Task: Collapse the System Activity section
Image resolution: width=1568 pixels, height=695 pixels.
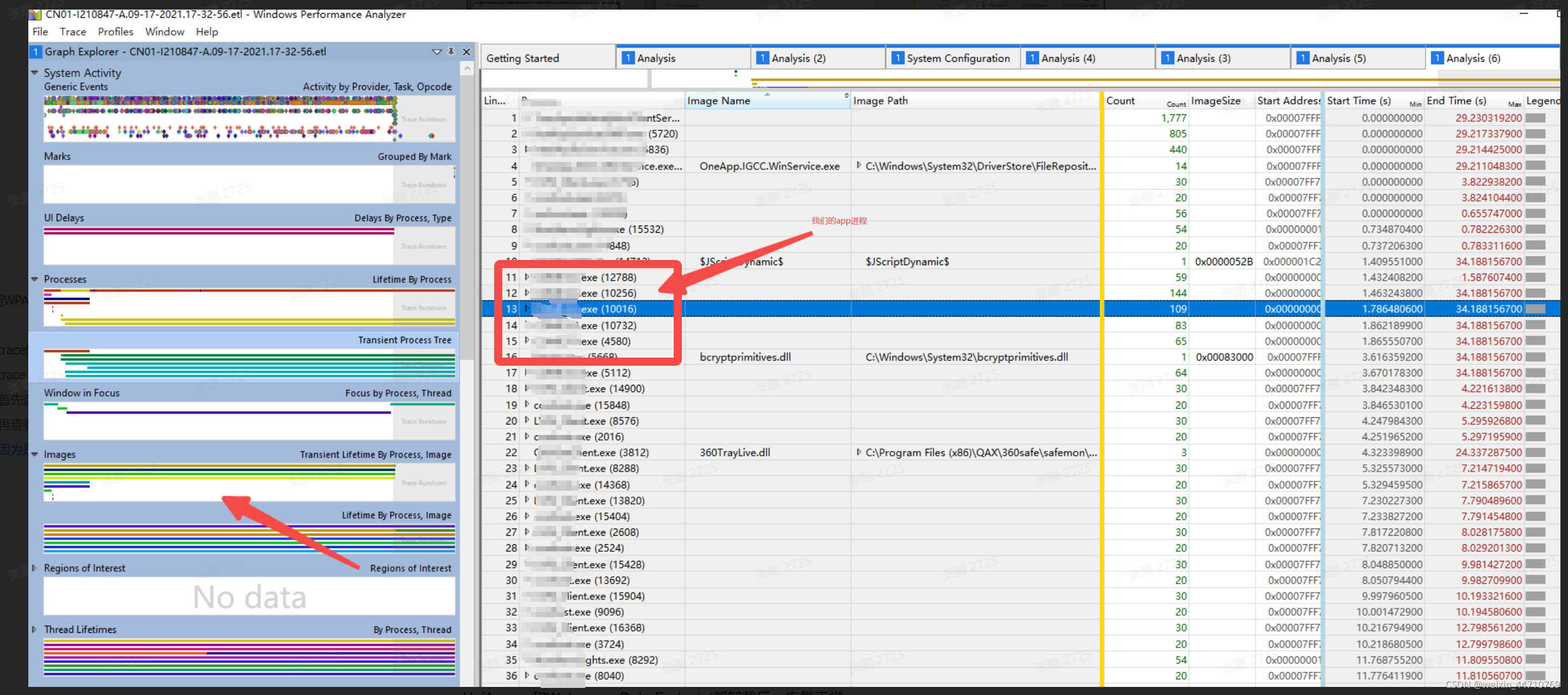Action: (35, 72)
